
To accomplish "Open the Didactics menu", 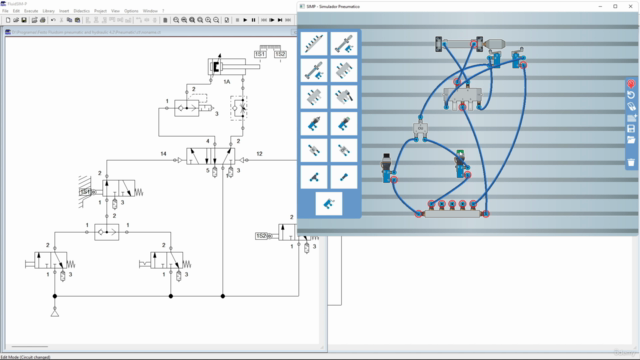I will pyautogui.click(x=82, y=11).
